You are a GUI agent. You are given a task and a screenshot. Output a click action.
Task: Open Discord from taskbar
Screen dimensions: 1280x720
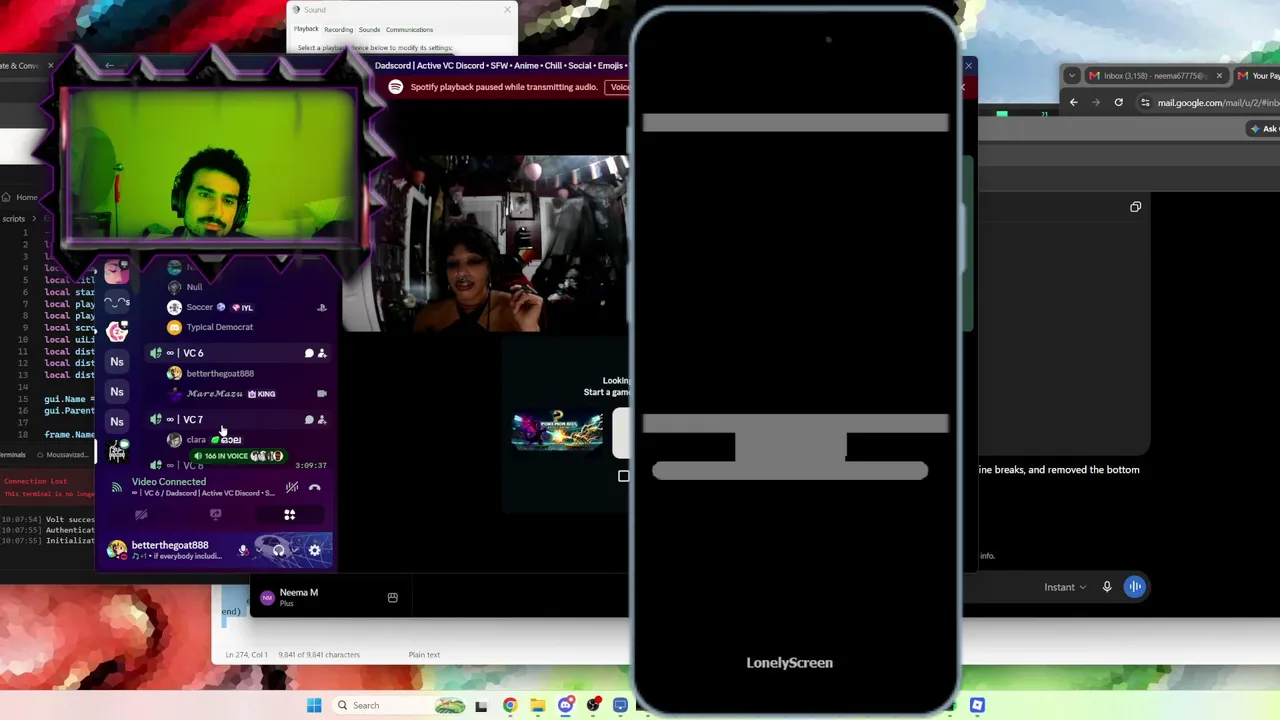[565, 705]
